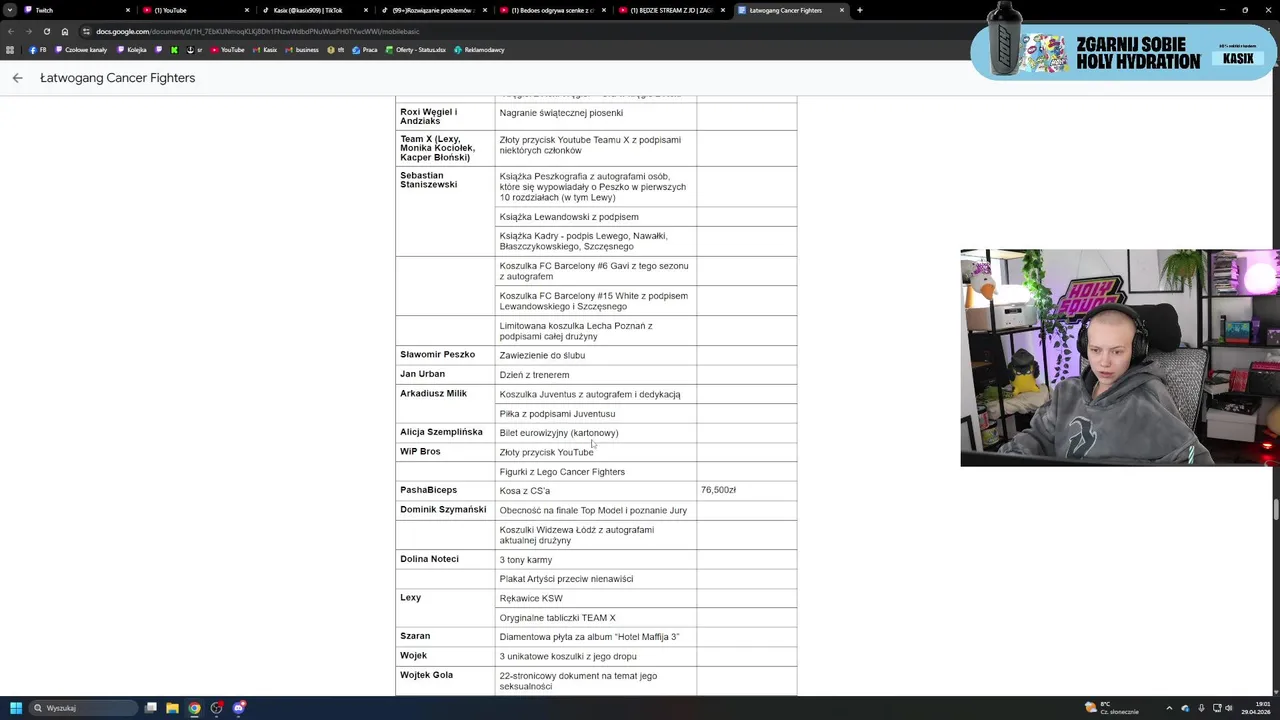Switch to the Twitch browser tab

pyautogui.click(x=75, y=10)
